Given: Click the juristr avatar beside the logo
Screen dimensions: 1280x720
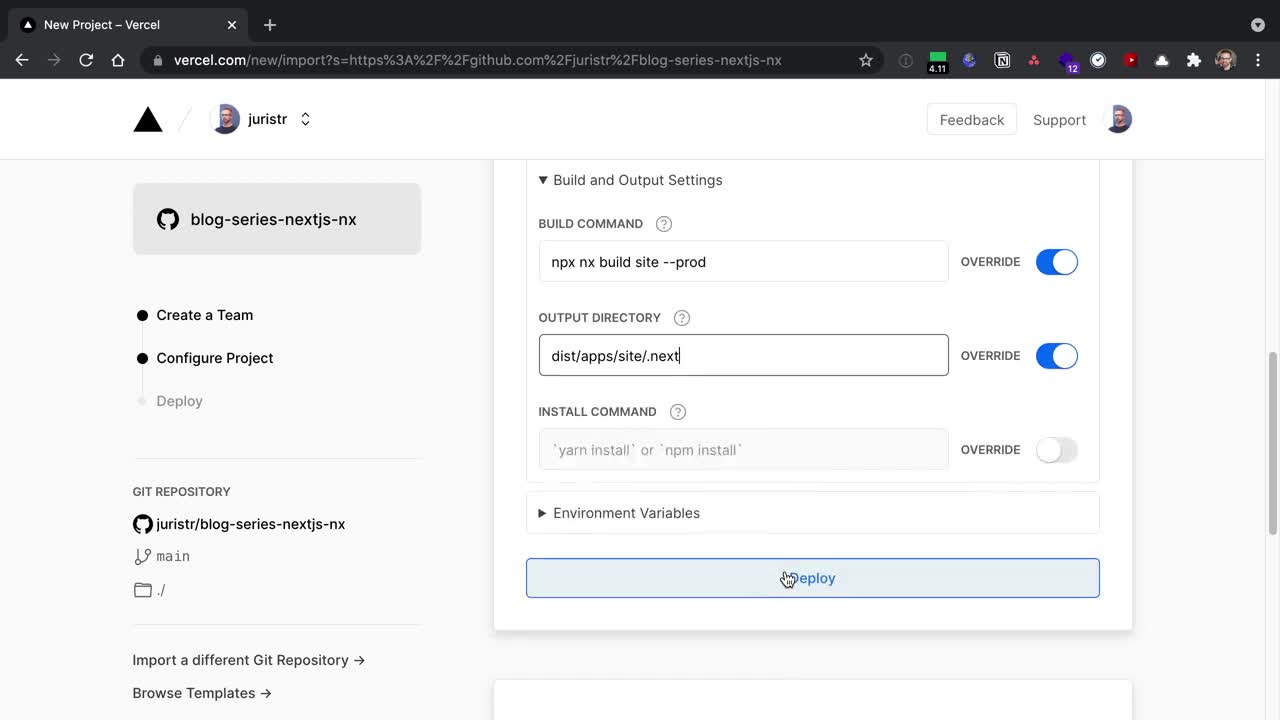Looking at the screenshot, I should pyautogui.click(x=226, y=119).
